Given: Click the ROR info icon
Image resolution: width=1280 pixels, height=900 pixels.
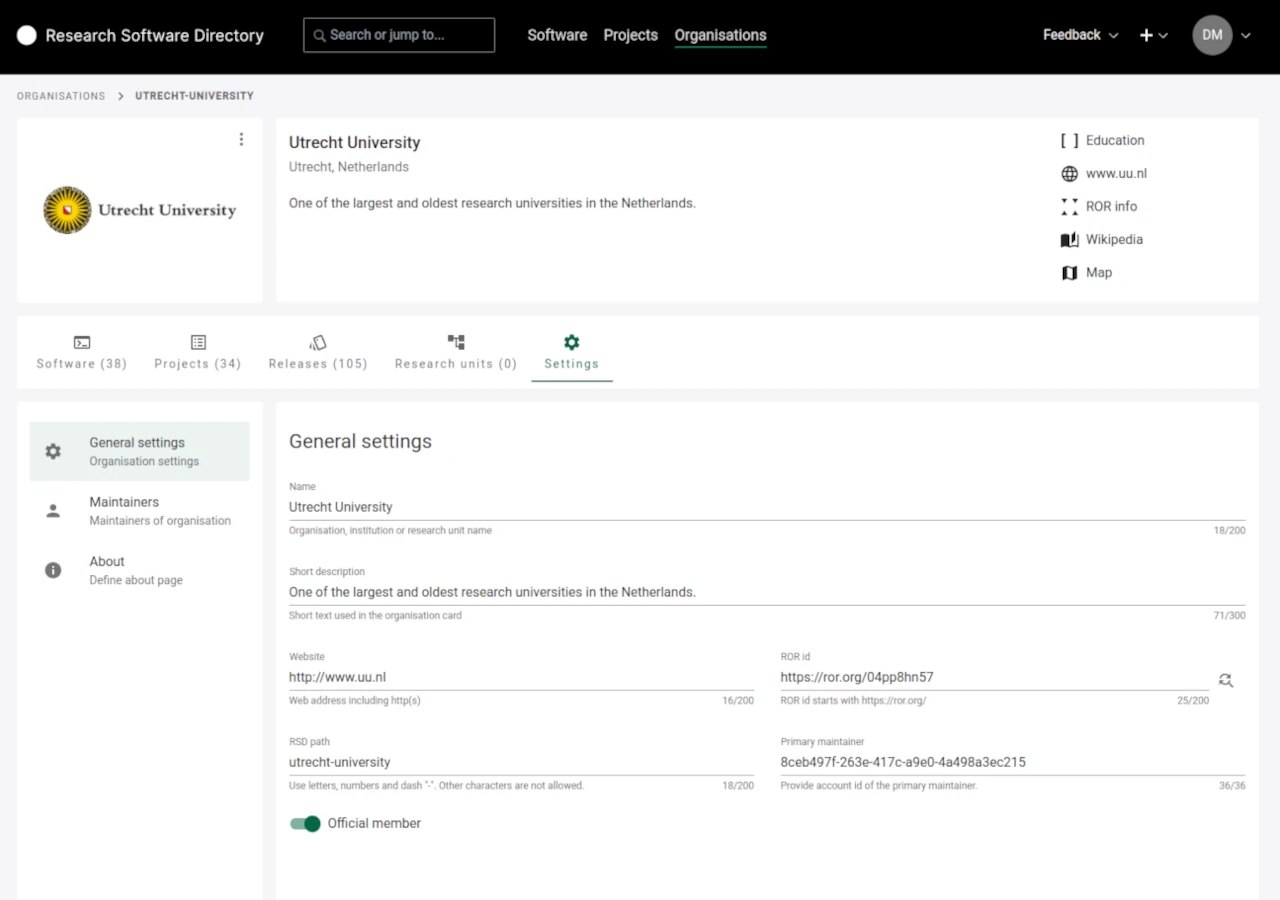Looking at the screenshot, I should point(1069,207).
